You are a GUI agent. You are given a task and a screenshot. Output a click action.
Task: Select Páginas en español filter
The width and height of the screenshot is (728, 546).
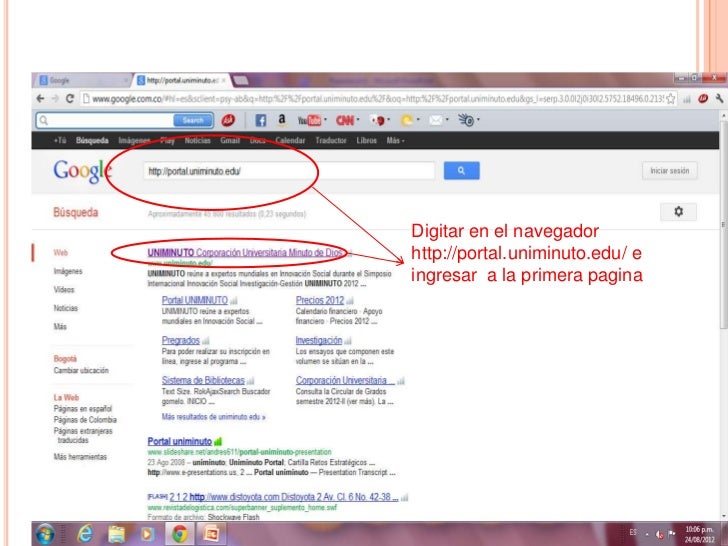click(x=83, y=409)
